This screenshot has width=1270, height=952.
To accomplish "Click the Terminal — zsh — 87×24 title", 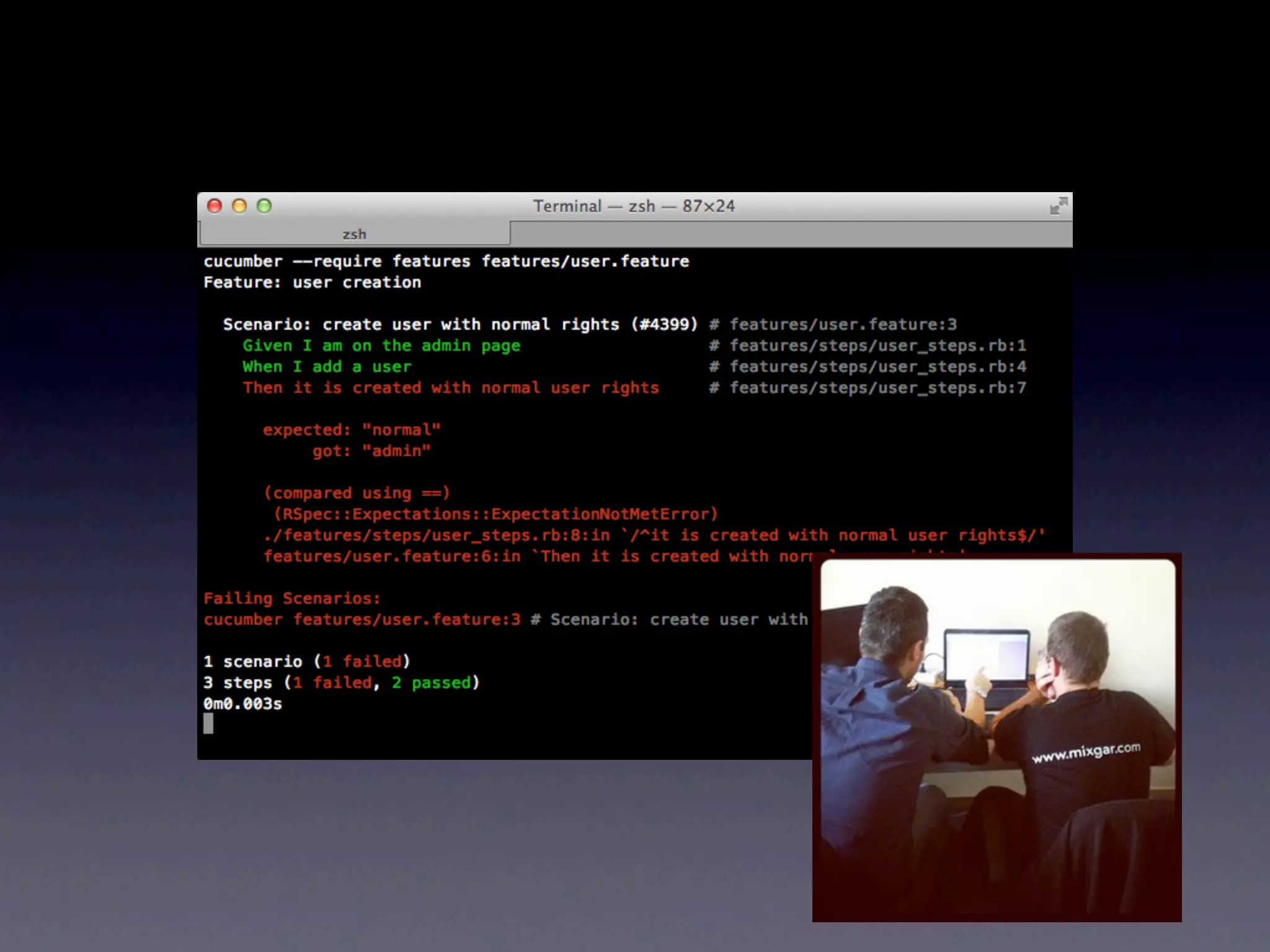I will tap(634, 206).
